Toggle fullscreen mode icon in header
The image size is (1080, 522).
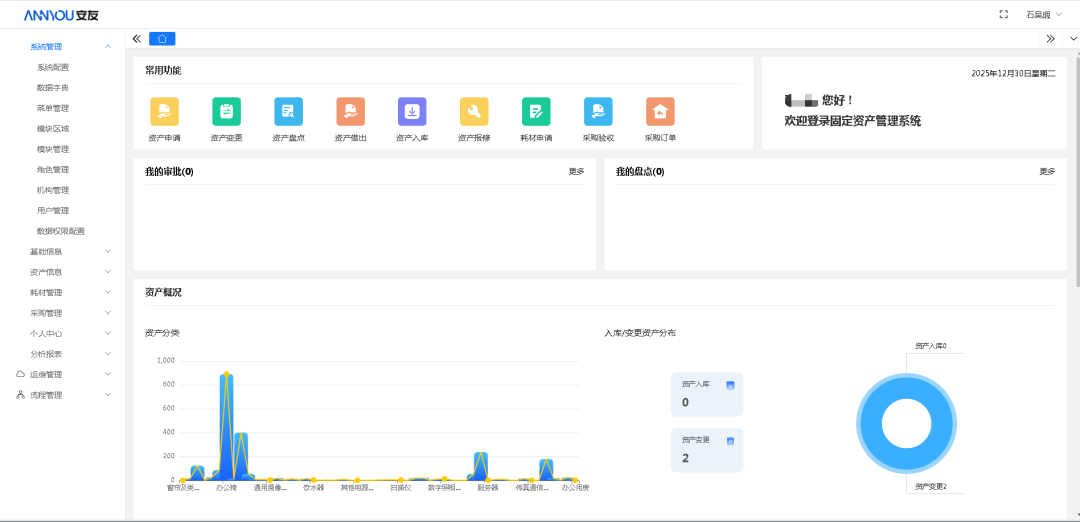tap(1003, 14)
